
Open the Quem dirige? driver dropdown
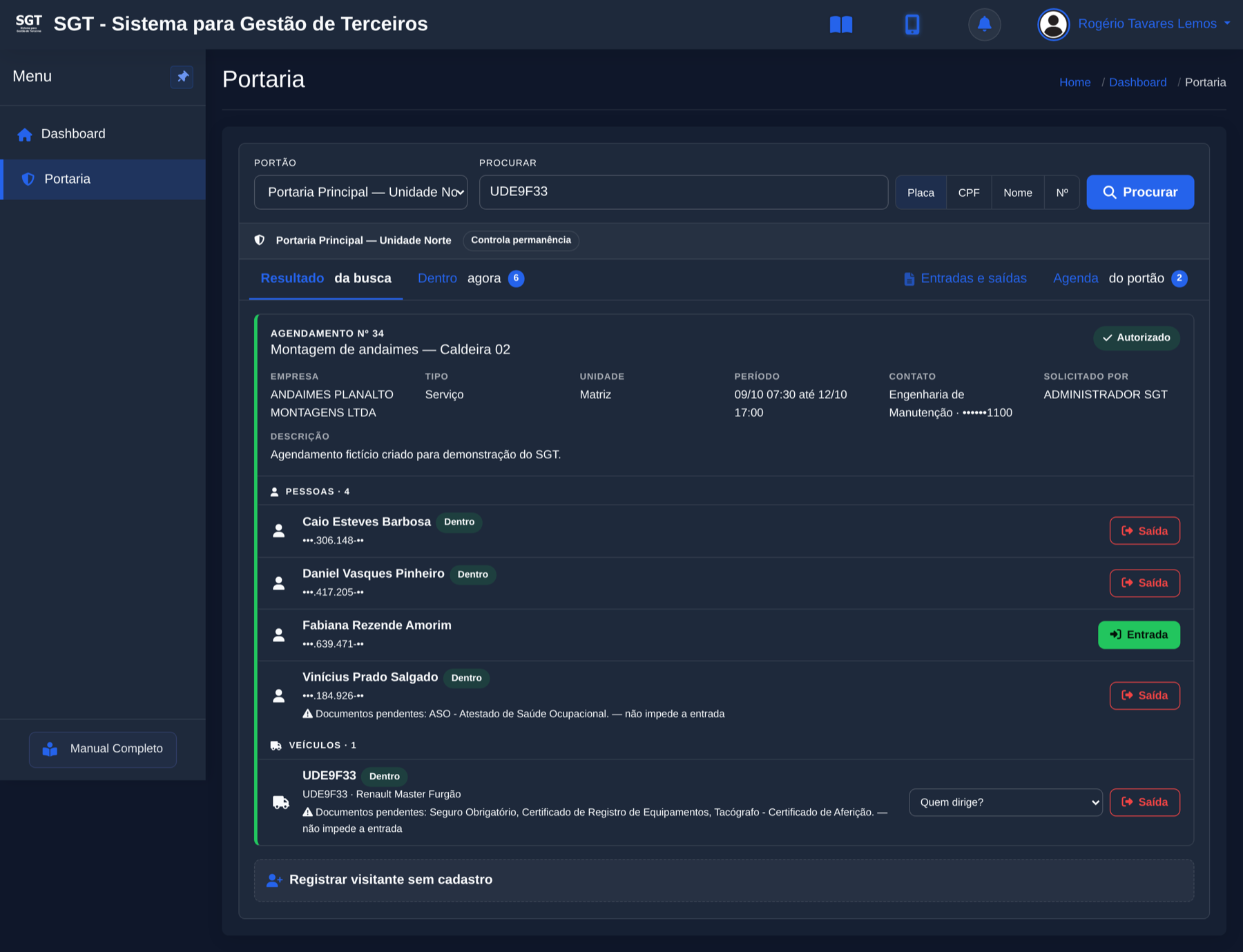pos(1005,802)
